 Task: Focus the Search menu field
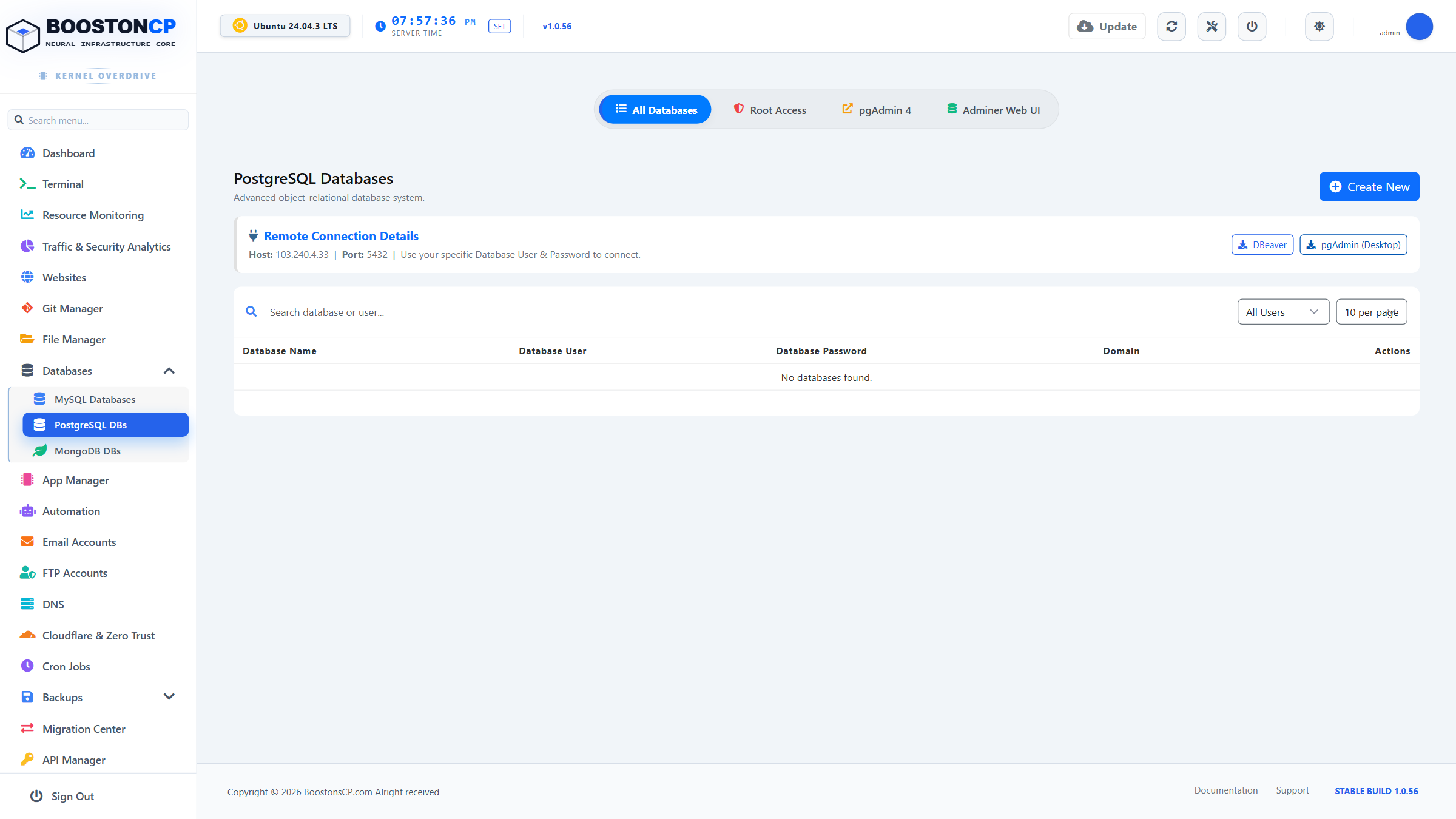pos(98,120)
